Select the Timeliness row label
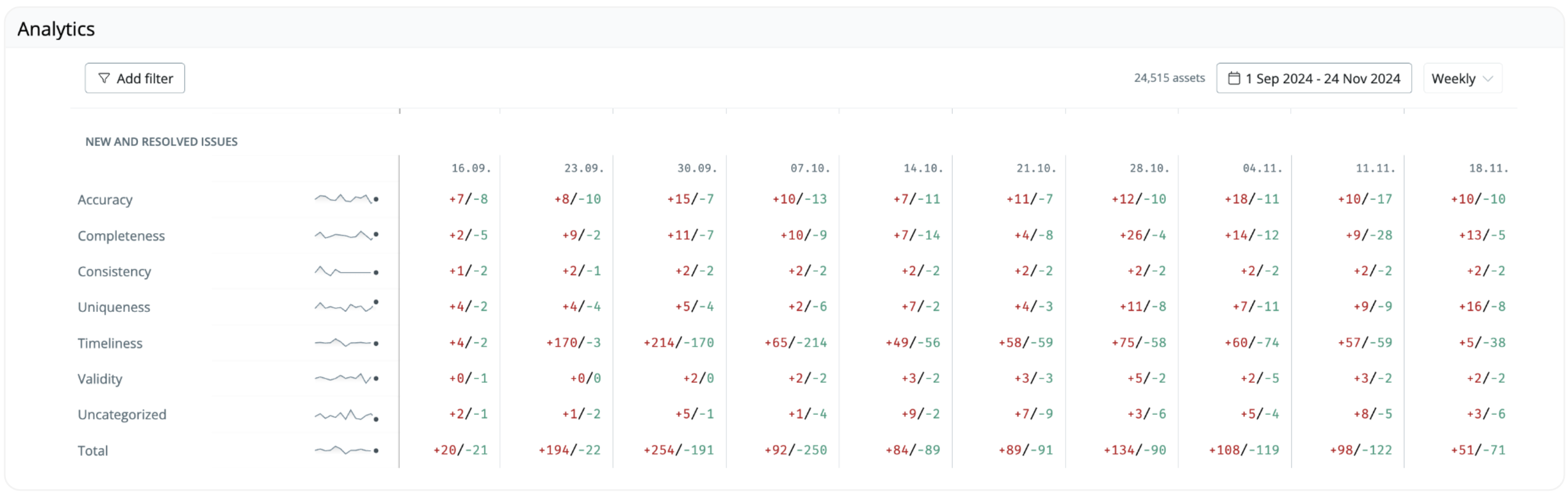The height and width of the screenshot is (497, 1568). [x=110, y=343]
